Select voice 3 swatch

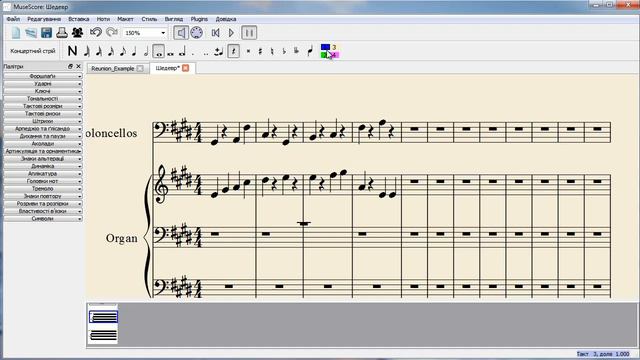[334, 47]
